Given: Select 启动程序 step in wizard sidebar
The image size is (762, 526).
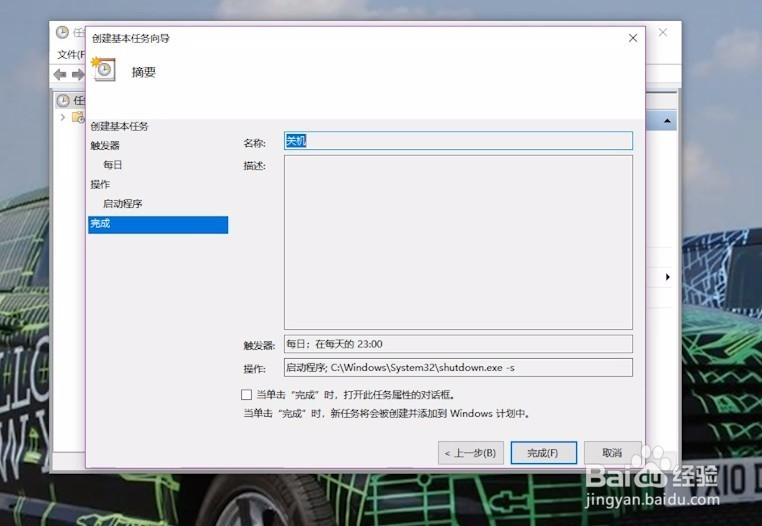Looking at the screenshot, I should [122, 204].
